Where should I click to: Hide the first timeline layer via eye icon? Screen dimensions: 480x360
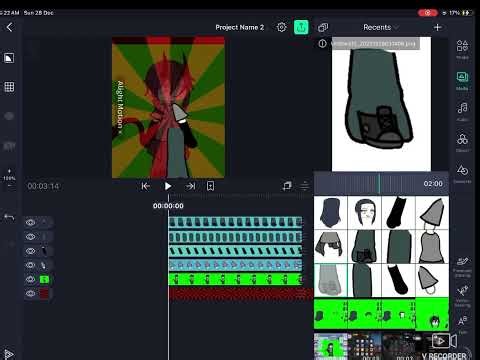click(31, 222)
